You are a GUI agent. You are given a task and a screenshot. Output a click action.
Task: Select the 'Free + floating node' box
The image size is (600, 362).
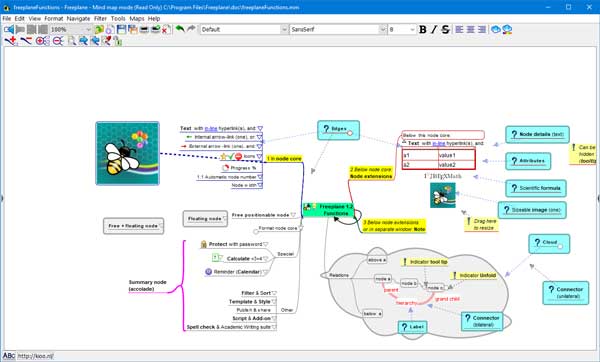click(x=134, y=226)
